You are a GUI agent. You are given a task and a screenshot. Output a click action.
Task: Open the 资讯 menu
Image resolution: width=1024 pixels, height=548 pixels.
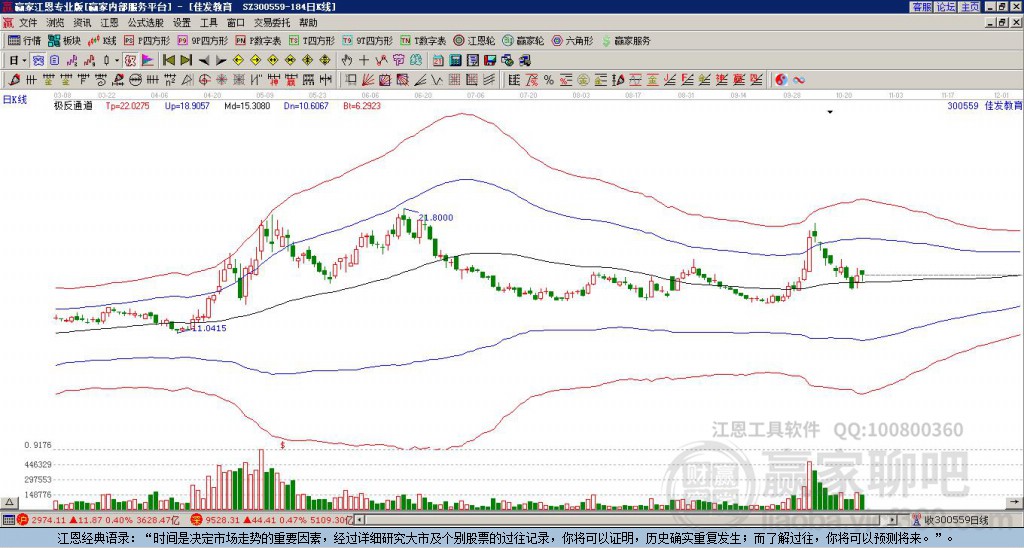pyautogui.click(x=82, y=23)
